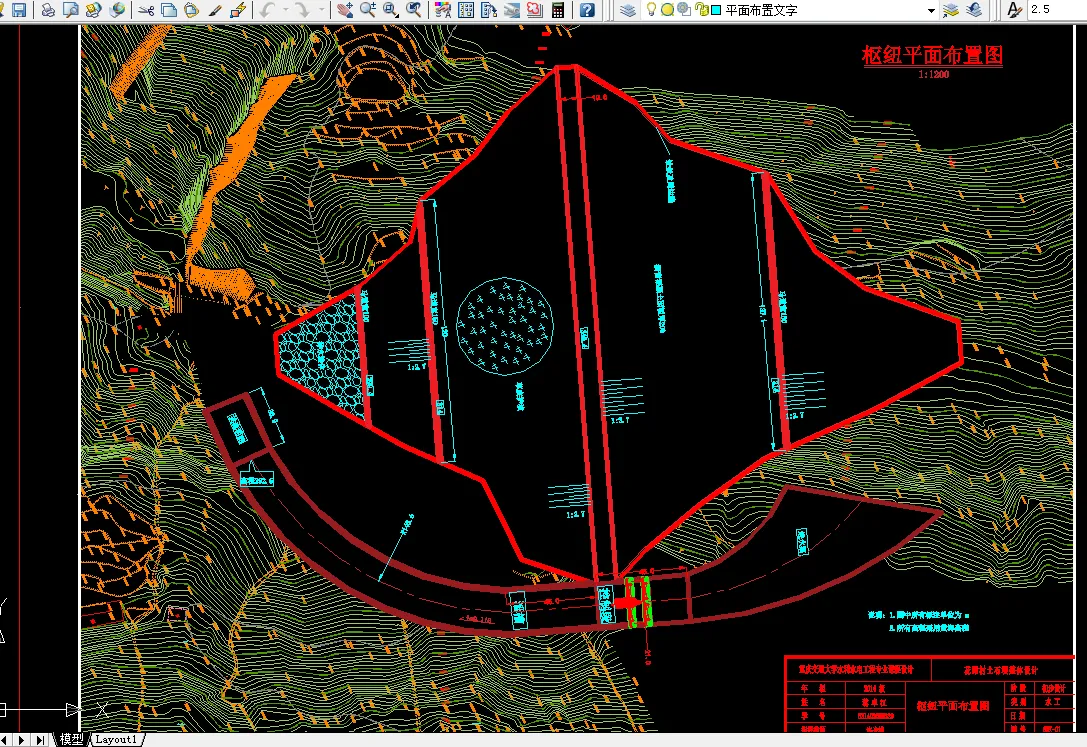Click the Plot printer icon
Viewport: 1087px width, 747px height.
(48, 10)
